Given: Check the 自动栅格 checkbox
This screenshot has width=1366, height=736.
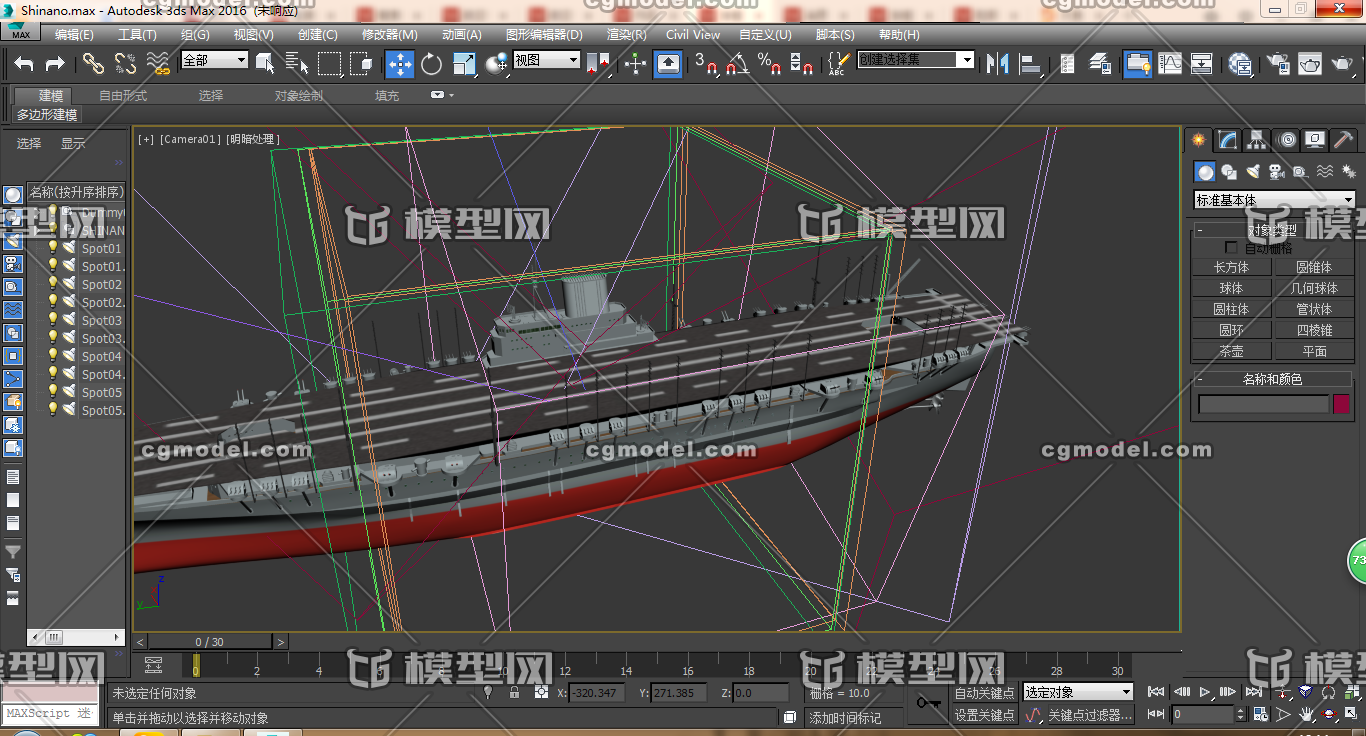Looking at the screenshot, I should coord(1231,246).
